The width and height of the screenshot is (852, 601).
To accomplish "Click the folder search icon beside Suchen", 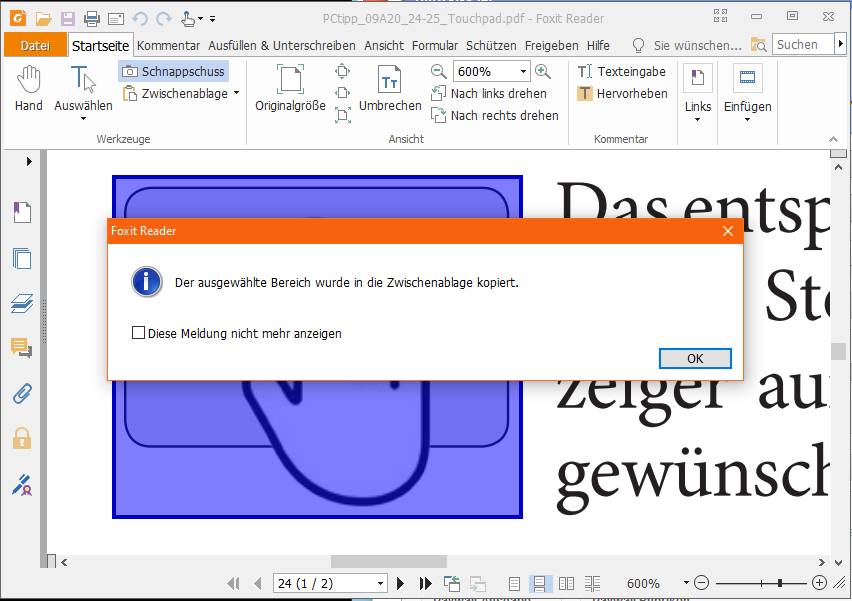I will [x=759, y=45].
